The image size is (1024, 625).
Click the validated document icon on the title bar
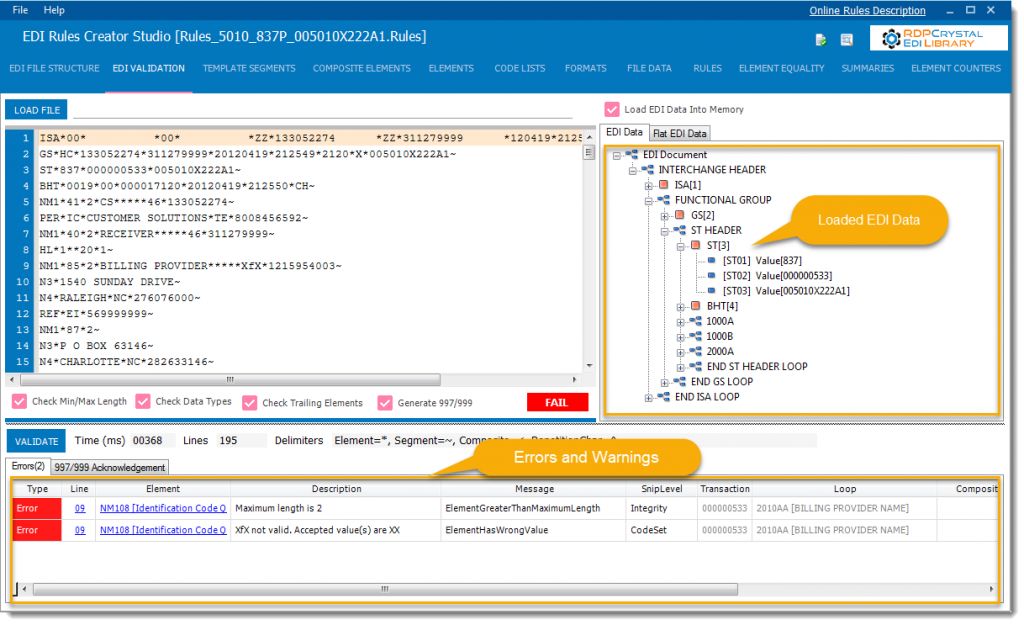tap(821, 39)
